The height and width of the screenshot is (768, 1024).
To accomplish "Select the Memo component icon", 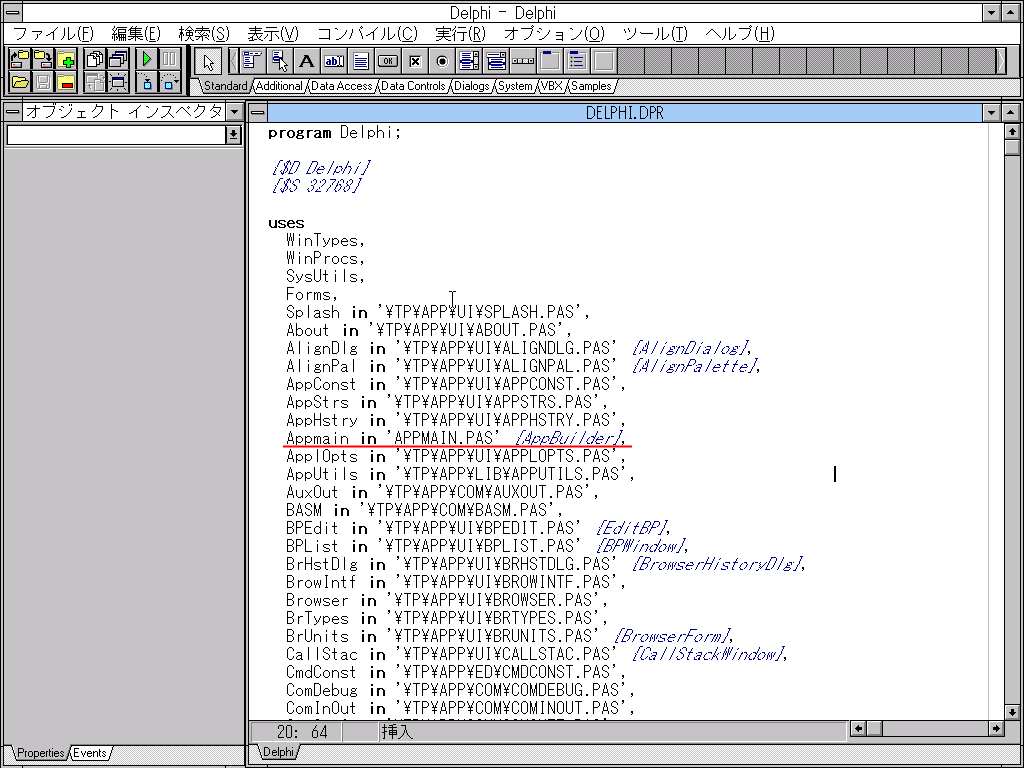I will click(361, 61).
